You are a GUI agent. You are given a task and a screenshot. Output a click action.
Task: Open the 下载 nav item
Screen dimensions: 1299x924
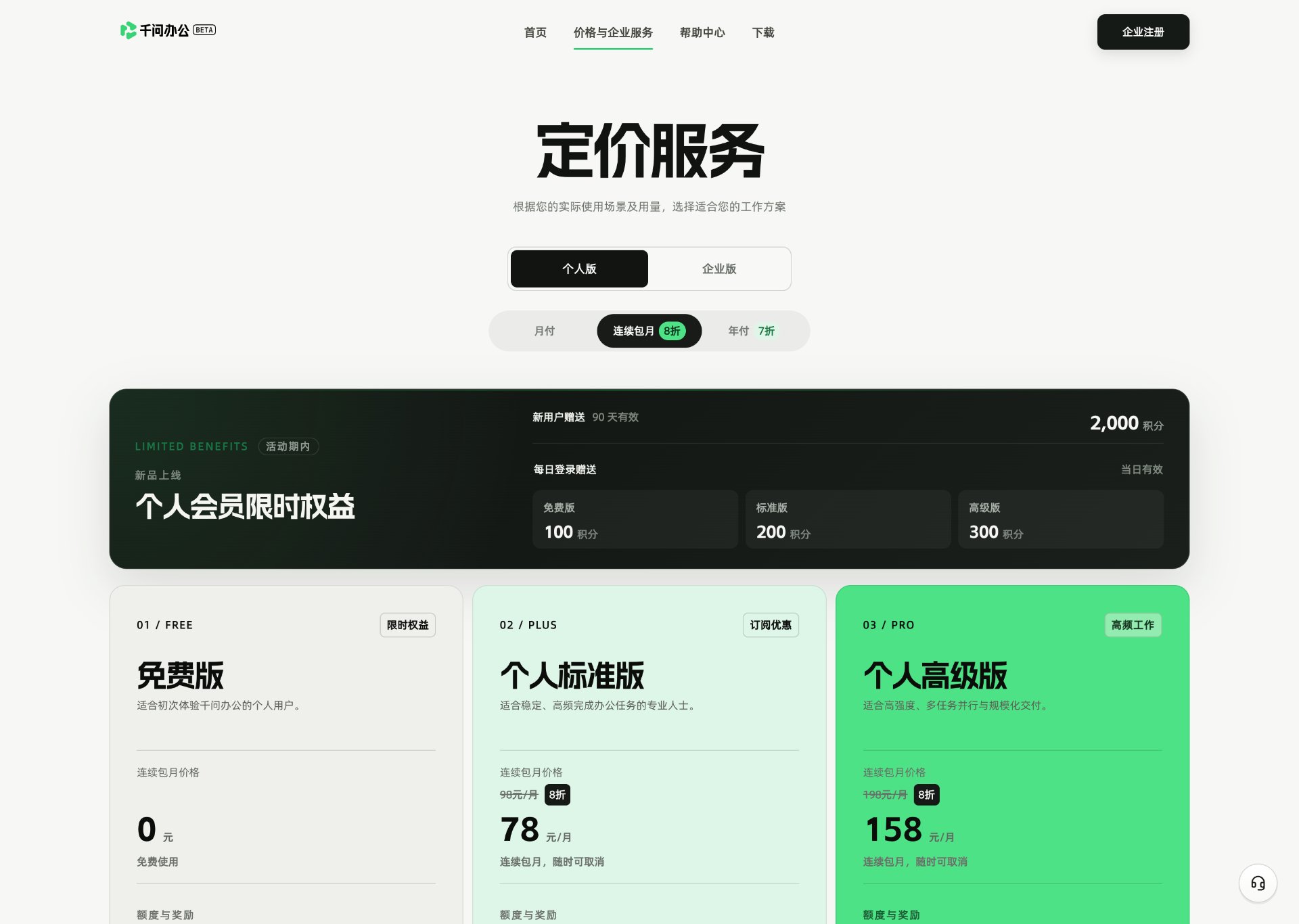coord(763,32)
